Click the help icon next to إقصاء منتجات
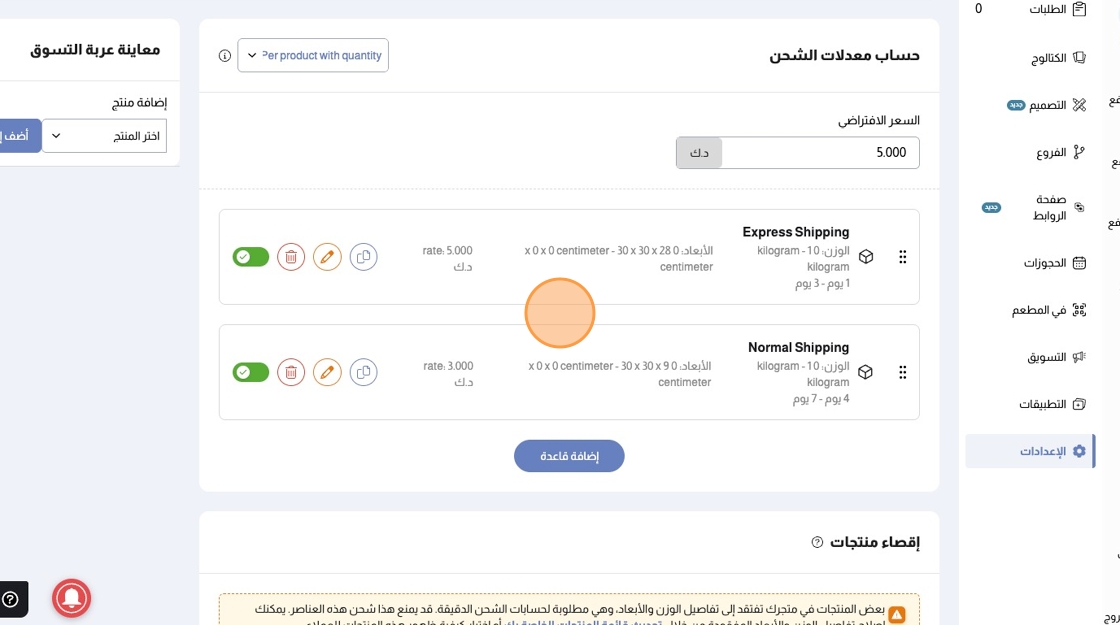Viewport: 1120px width, 625px height. [817, 542]
